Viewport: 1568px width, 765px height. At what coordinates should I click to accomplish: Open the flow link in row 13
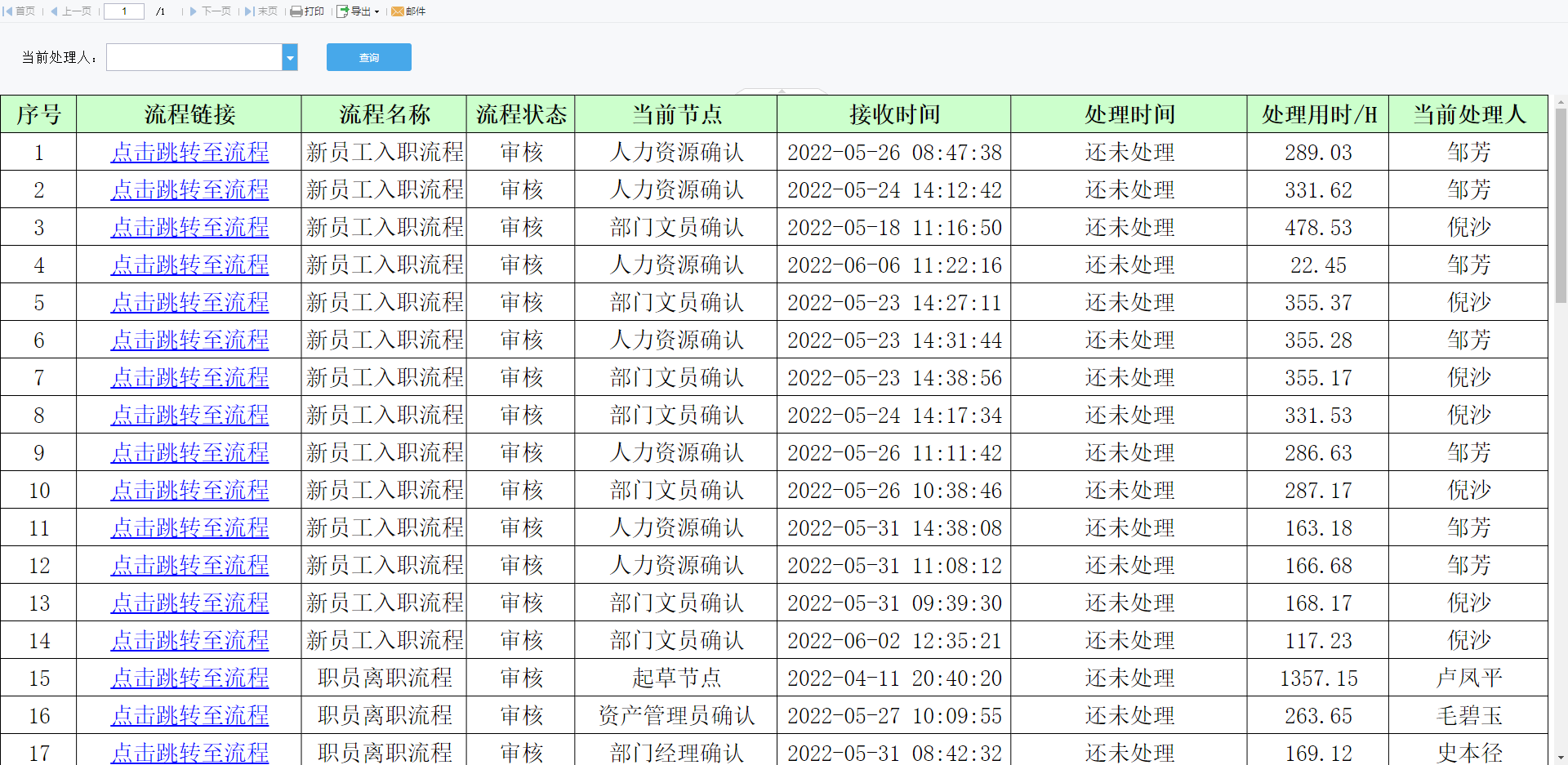pos(189,603)
